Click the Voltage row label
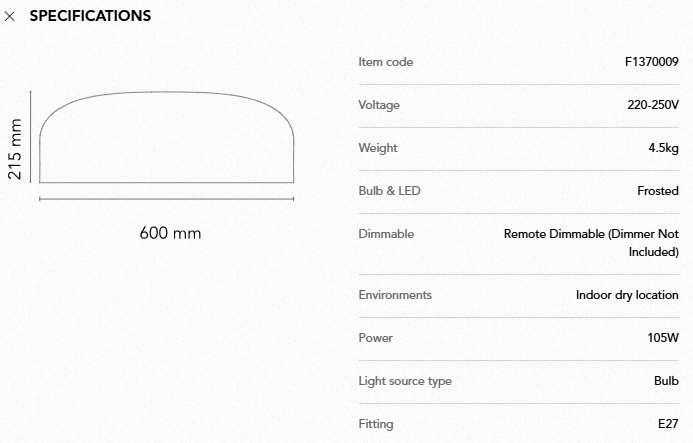Screen dimensions: 693x443 [377, 105]
